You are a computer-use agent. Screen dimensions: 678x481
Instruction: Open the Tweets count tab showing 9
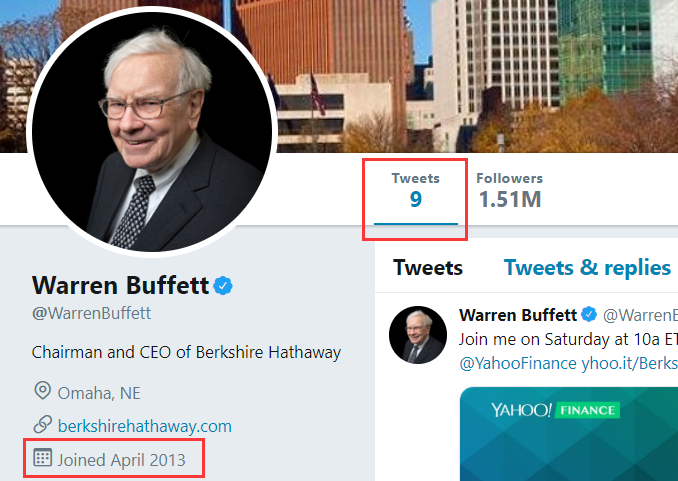[415, 189]
